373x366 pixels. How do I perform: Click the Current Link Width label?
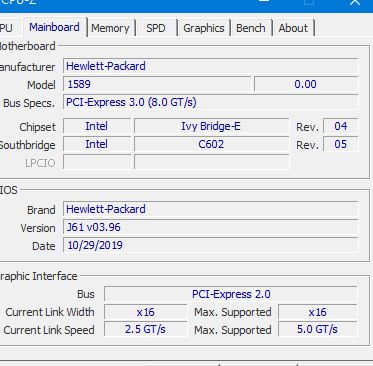50,312
